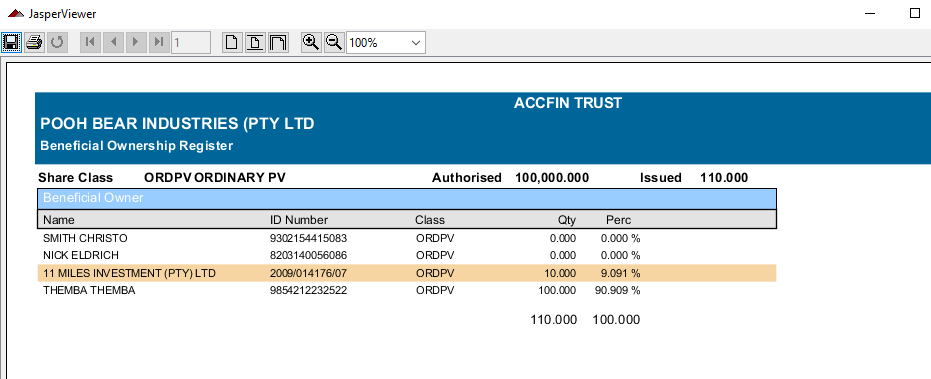931x379 pixels.
Task: Click the page number input field
Action: click(x=191, y=43)
